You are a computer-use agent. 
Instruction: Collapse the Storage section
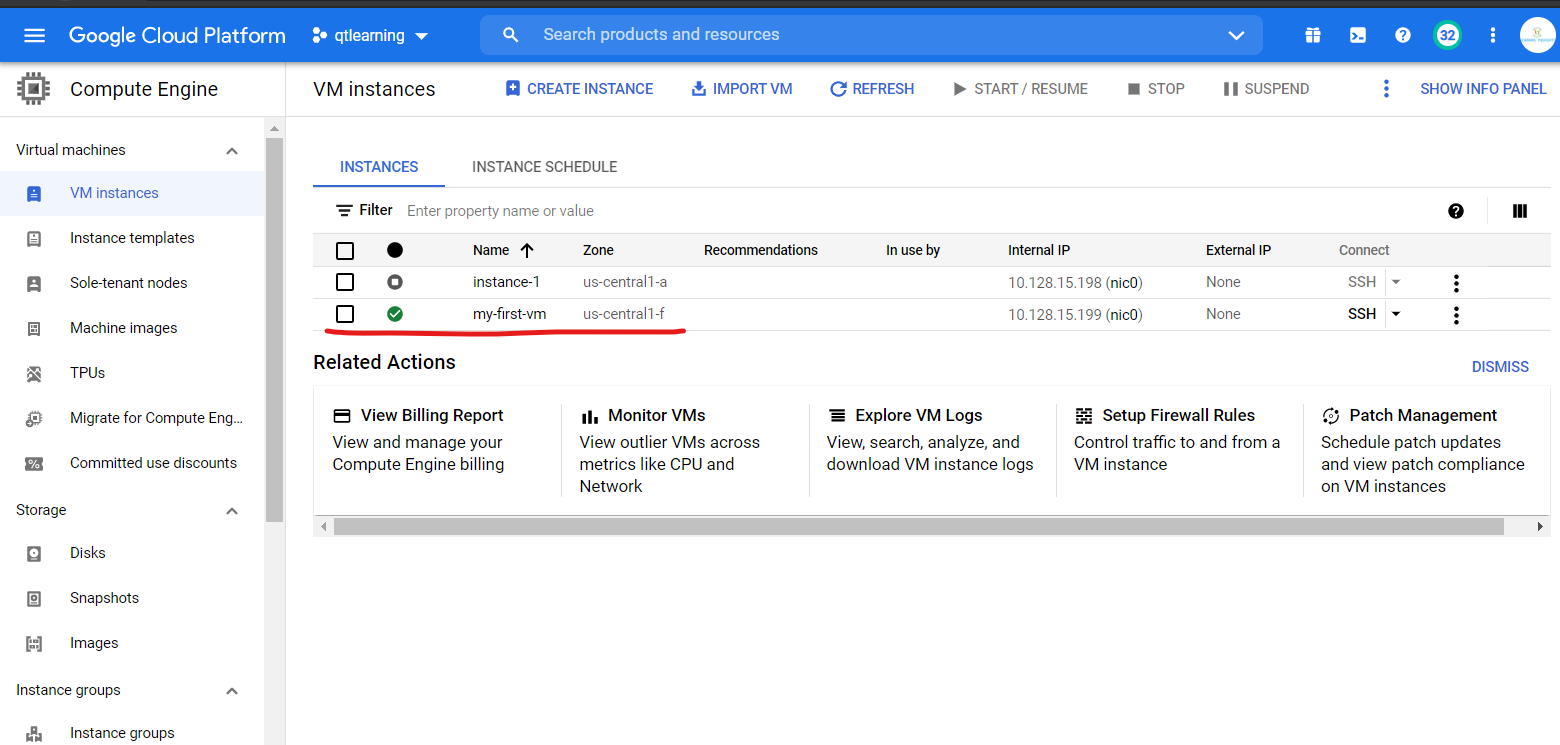pos(232,511)
